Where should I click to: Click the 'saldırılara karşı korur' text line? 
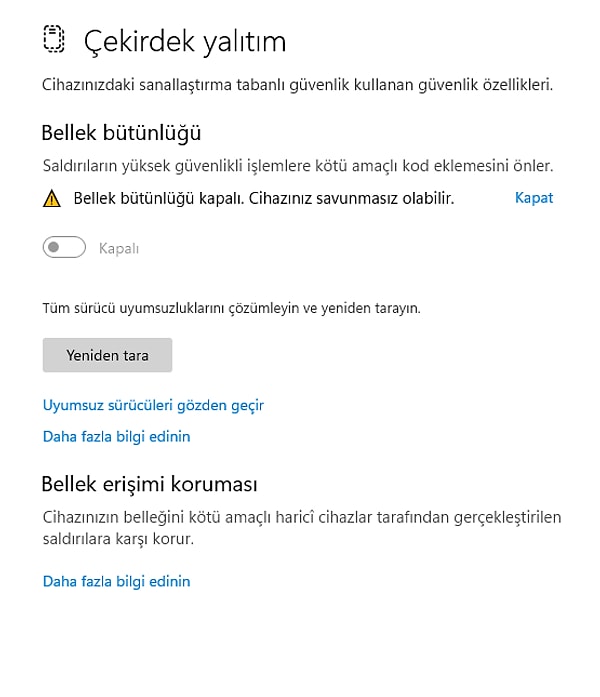(118, 539)
